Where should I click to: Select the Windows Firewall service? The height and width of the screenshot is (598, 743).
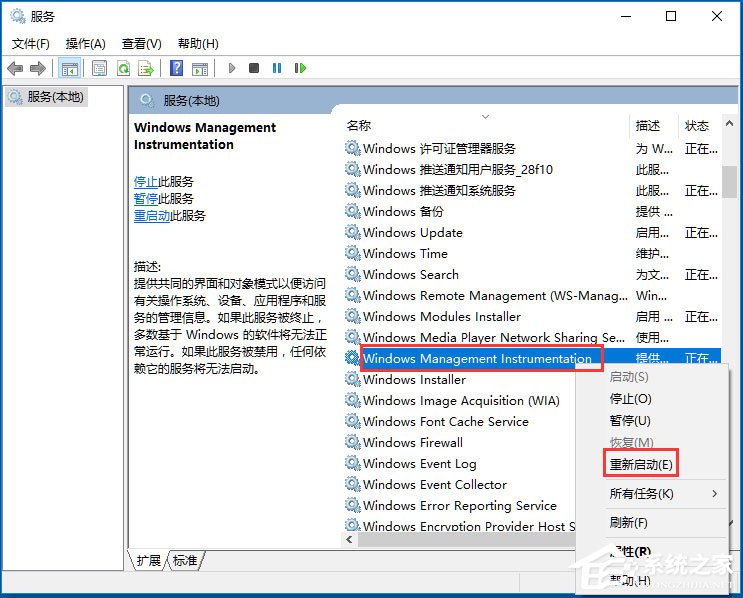click(x=413, y=443)
